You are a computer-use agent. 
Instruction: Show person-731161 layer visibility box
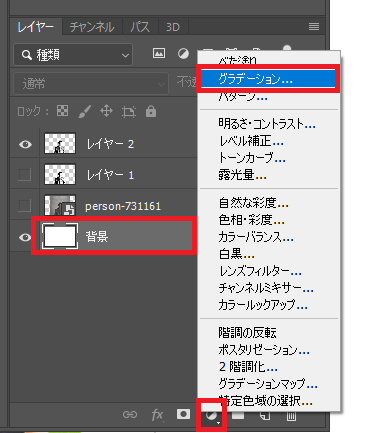coord(25,206)
